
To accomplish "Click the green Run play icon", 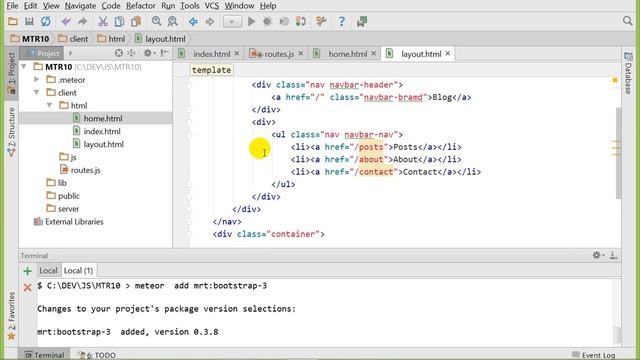I will [251, 21].
